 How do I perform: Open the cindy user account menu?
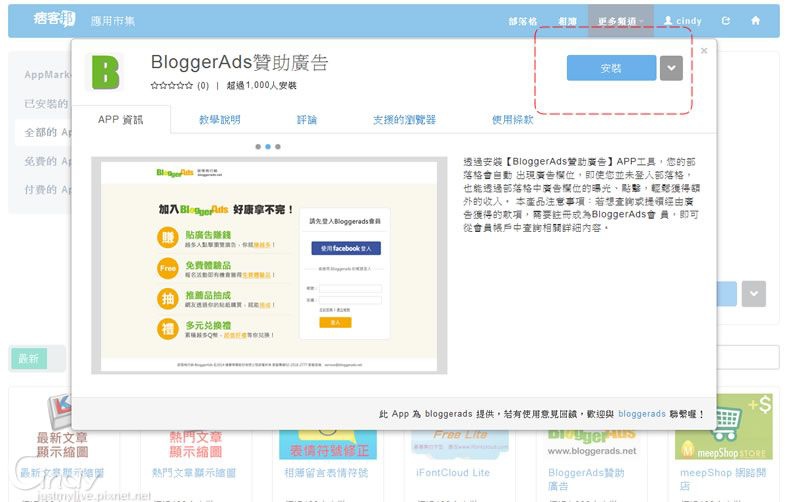683,21
